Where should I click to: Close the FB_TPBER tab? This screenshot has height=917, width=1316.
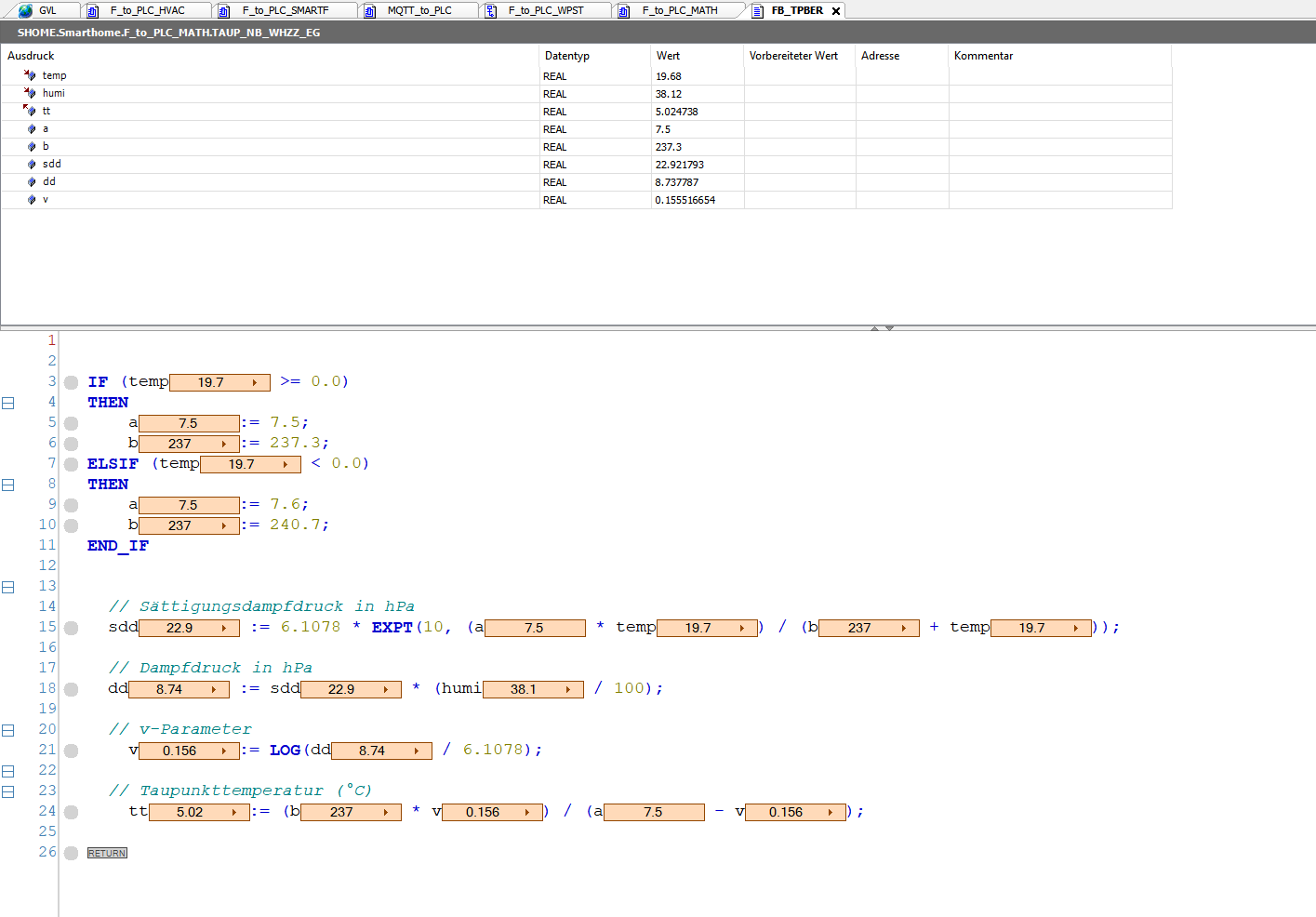pyautogui.click(x=836, y=11)
